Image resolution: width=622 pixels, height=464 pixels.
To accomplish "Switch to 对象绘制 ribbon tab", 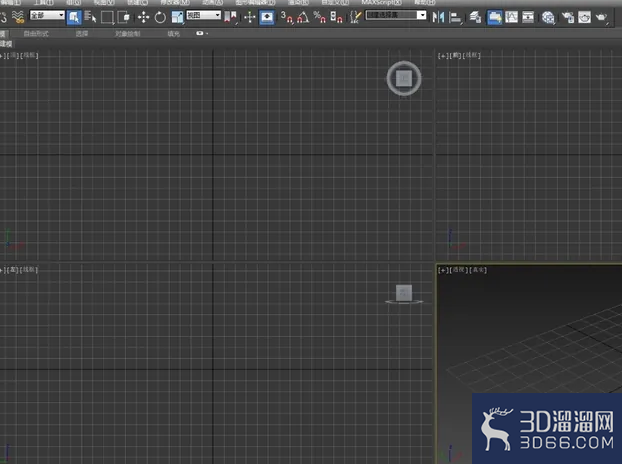I will pos(127,34).
